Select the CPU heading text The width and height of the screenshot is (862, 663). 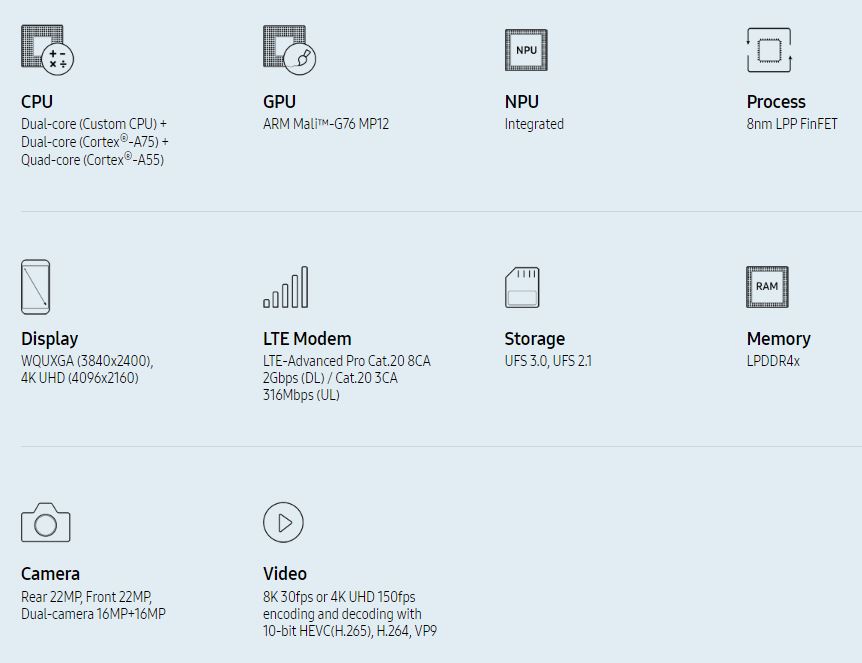[x=37, y=102]
